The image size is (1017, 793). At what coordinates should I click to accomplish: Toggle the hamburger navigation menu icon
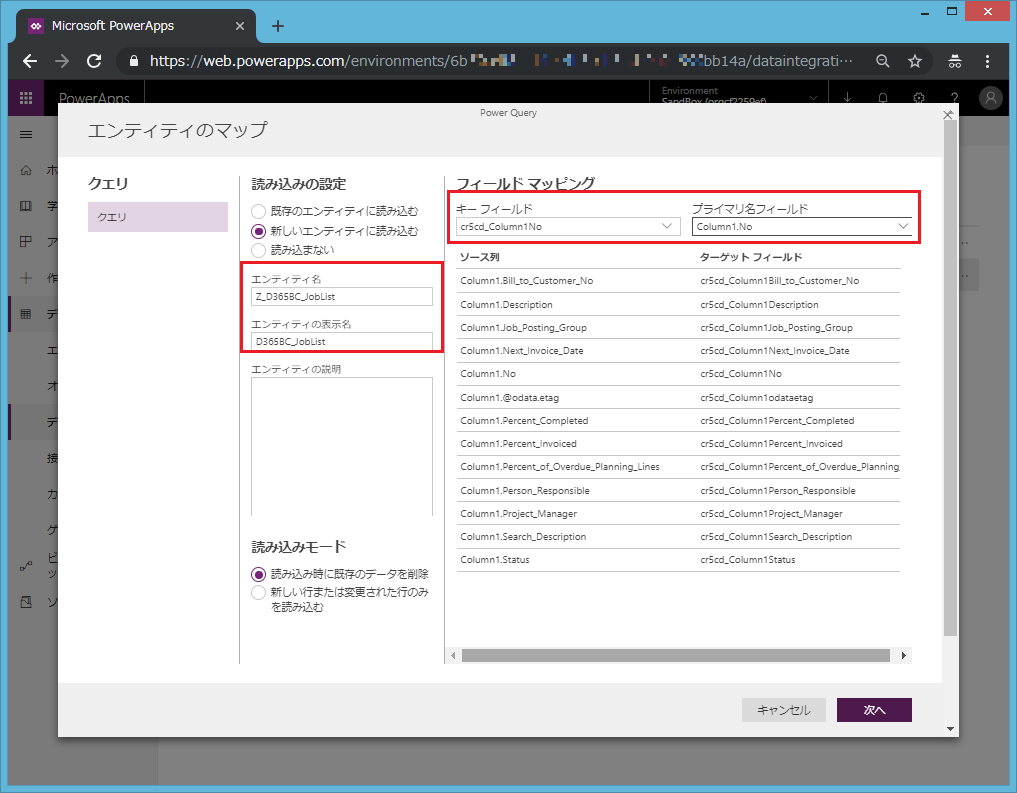(x=26, y=134)
